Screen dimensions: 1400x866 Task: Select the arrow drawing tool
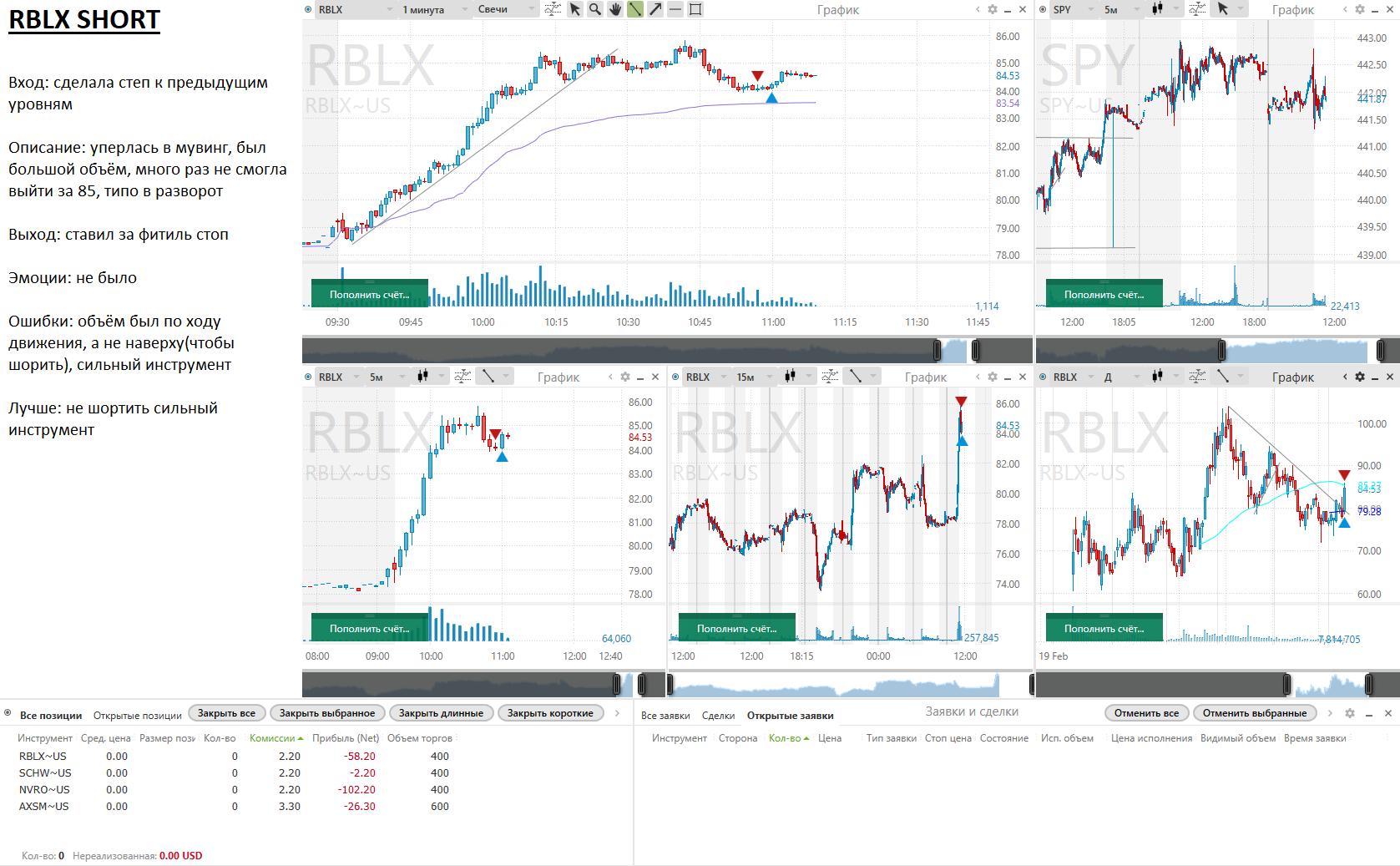point(655,9)
